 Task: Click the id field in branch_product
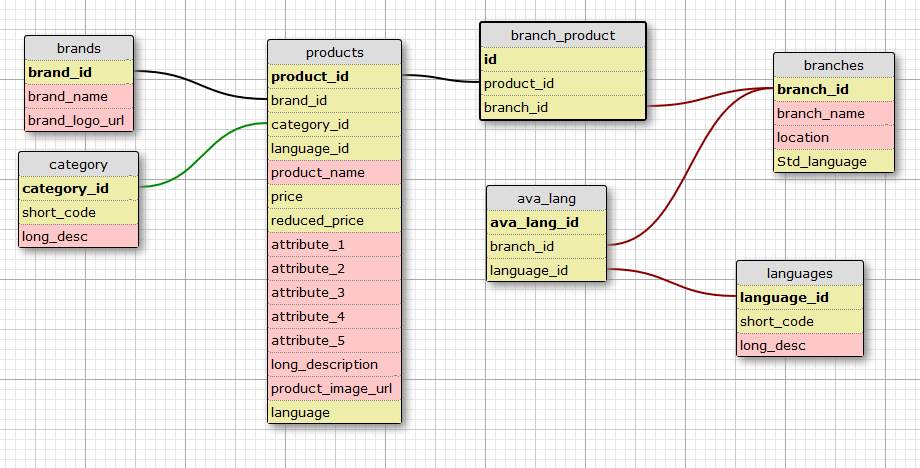click(563, 59)
